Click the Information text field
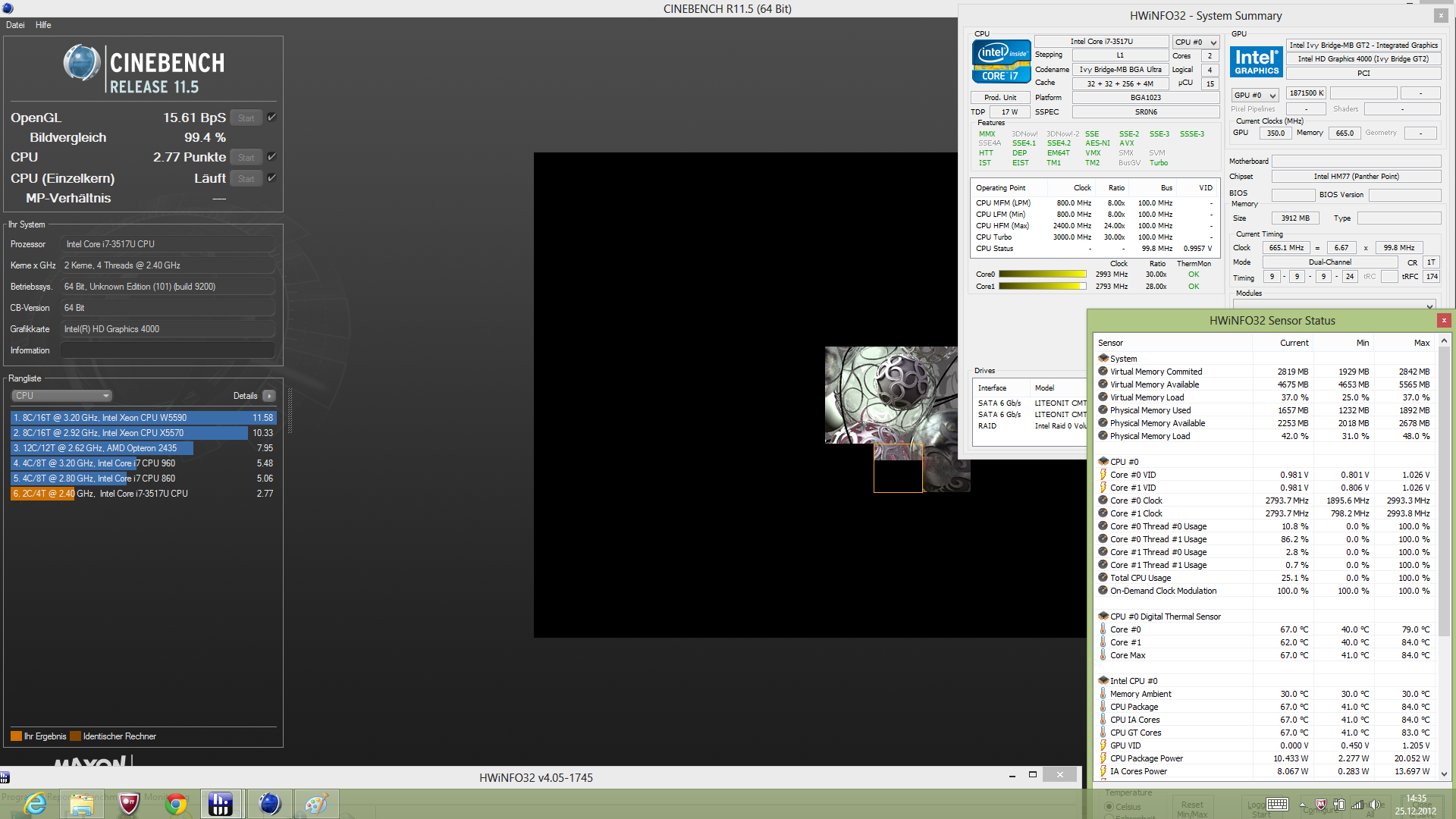Viewport: 1456px width, 819px height. pyautogui.click(x=168, y=350)
